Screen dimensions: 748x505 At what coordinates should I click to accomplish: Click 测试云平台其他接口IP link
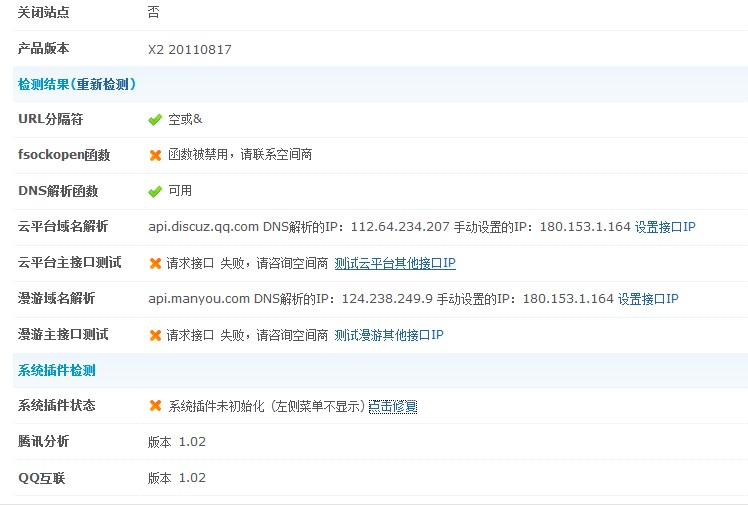(x=395, y=263)
